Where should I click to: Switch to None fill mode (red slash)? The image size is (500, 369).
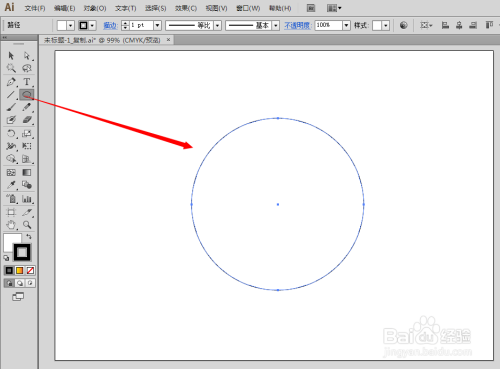30,270
